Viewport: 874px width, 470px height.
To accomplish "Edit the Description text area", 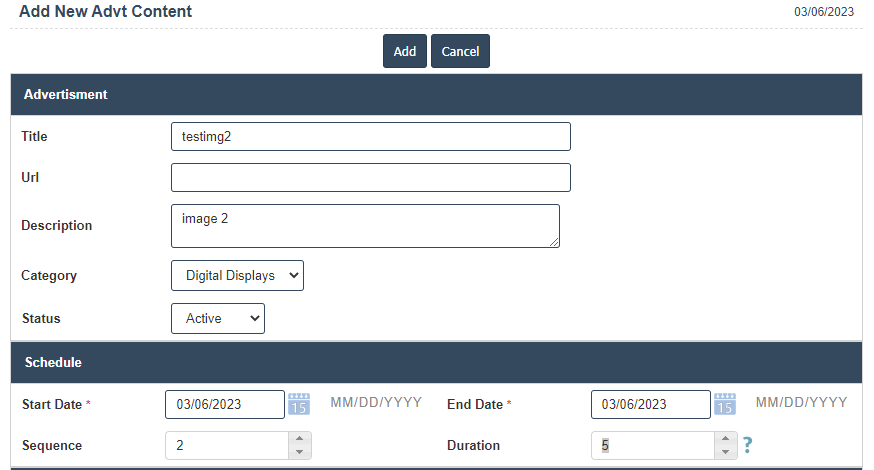I will click(365, 226).
